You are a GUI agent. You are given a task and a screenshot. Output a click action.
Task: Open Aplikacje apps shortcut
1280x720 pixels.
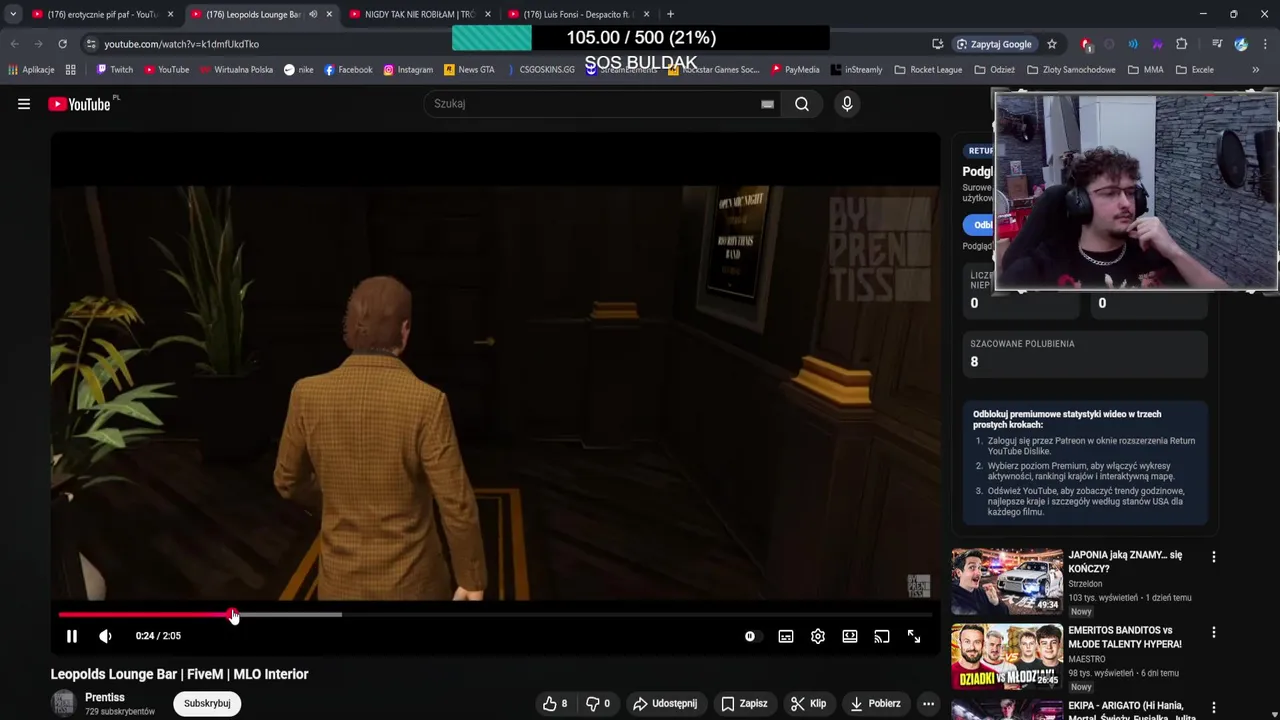click(31, 70)
